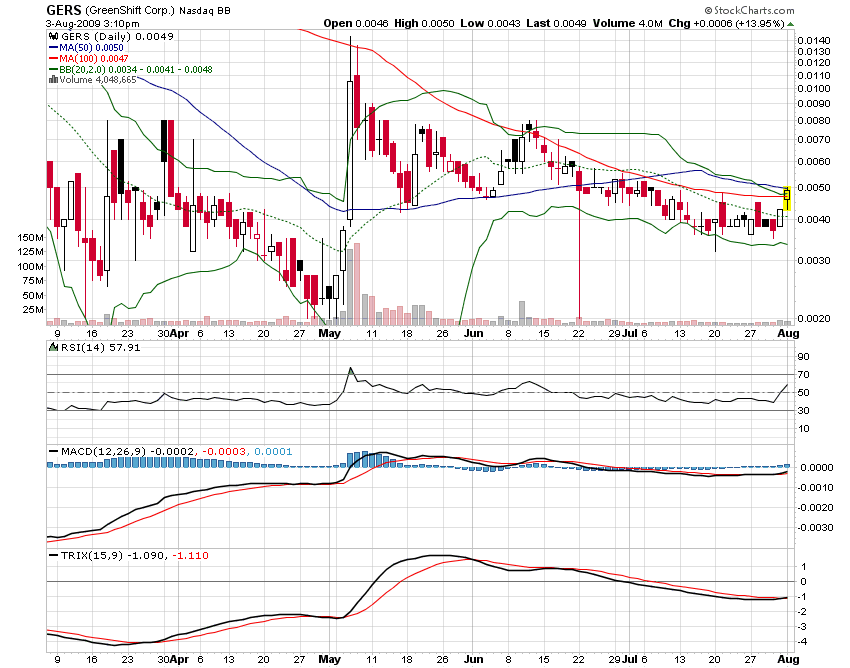Click the blue MA(50) legend line marker
Image resolution: width=850 pixels, height=668 pixels.
tap(53, 48)
